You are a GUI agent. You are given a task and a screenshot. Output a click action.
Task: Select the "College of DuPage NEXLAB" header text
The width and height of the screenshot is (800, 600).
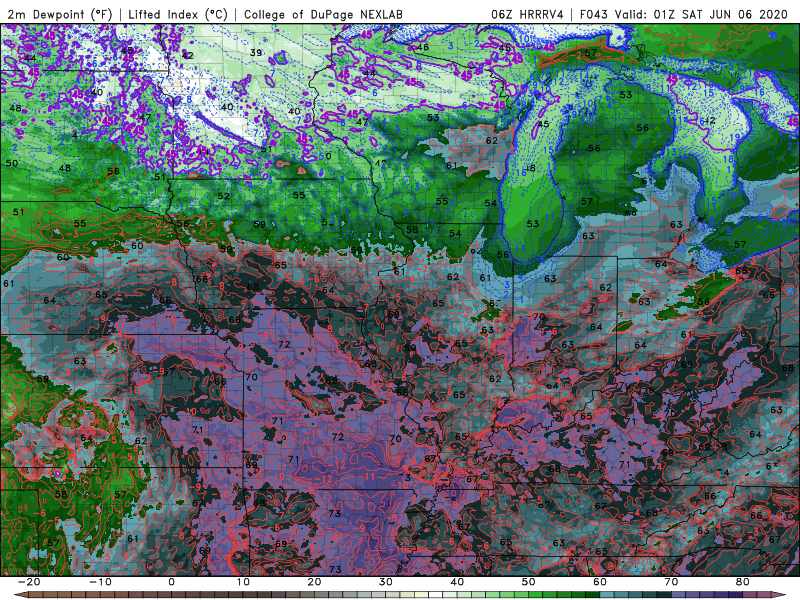tap(323, 14)
